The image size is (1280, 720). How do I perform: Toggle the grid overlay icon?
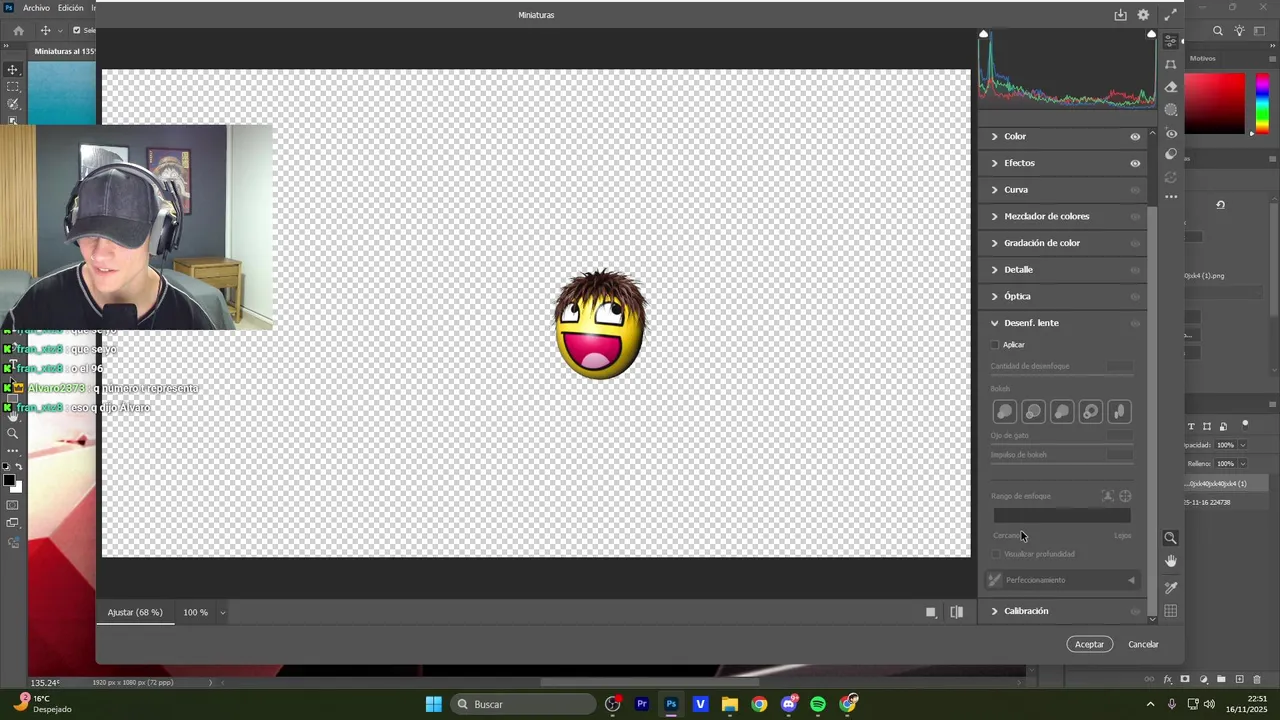point(1171,611)
